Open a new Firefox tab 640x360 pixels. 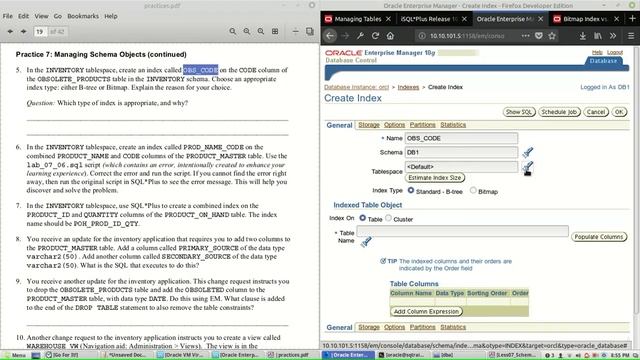point(632,19)
